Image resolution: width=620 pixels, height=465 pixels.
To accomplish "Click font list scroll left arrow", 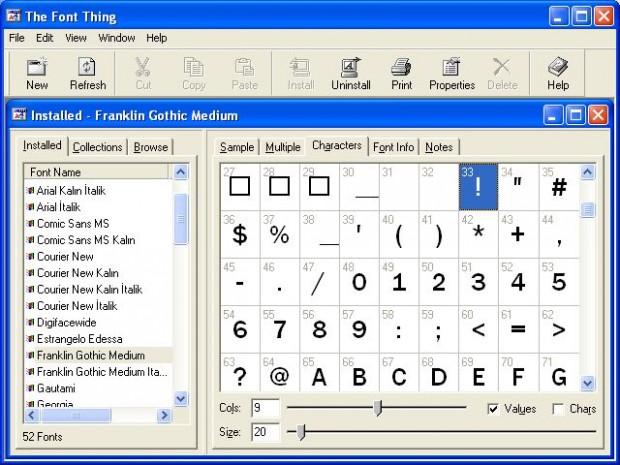I will pyautogui.click(x=32, y=415).
